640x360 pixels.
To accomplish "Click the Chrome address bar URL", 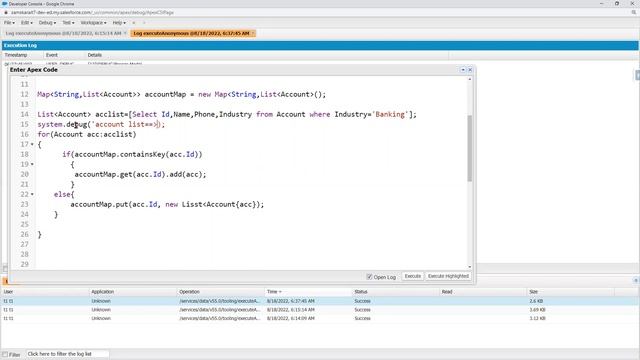I will (x=92, y=13).
